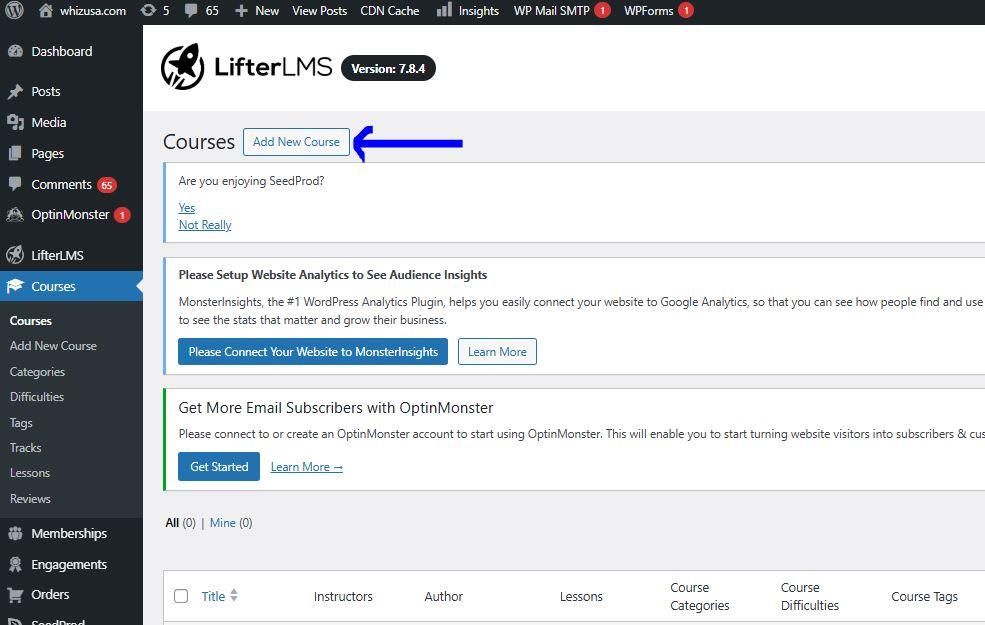
Task: Open the Add New Course submenu item
Action: pos(53,346)
